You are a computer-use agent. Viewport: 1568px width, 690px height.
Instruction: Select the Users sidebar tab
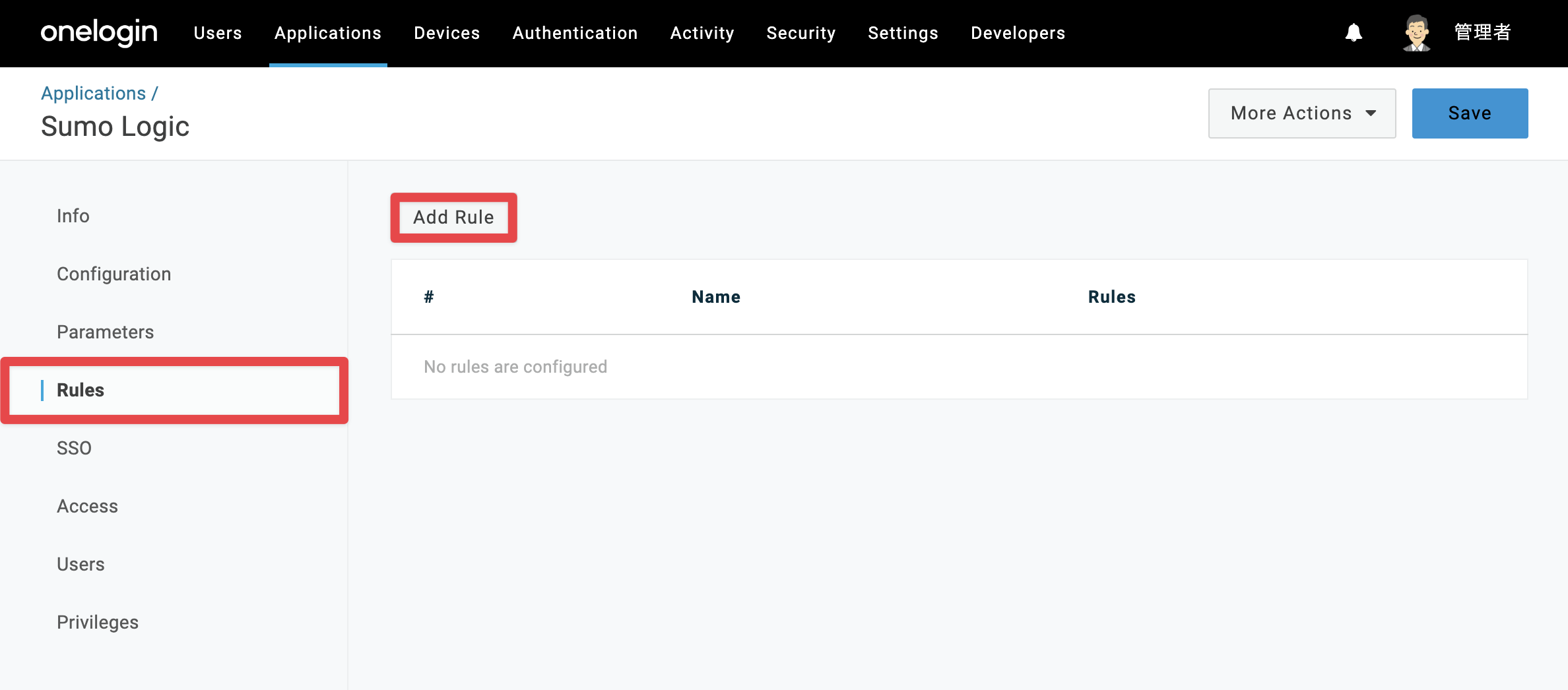[81, 564]
